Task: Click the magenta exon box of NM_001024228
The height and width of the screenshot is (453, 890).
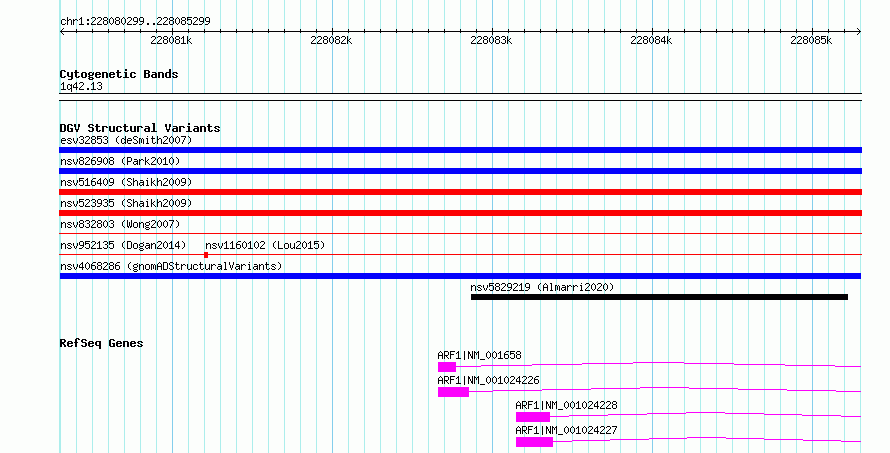Action: 533,417
